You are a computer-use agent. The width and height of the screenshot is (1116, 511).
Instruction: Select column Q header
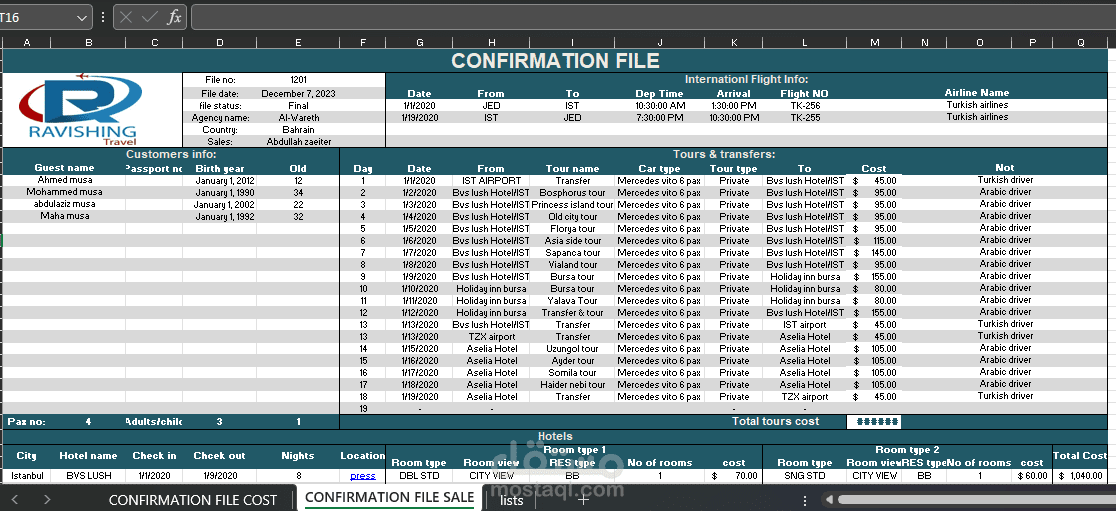click(x=1080, y=43)
